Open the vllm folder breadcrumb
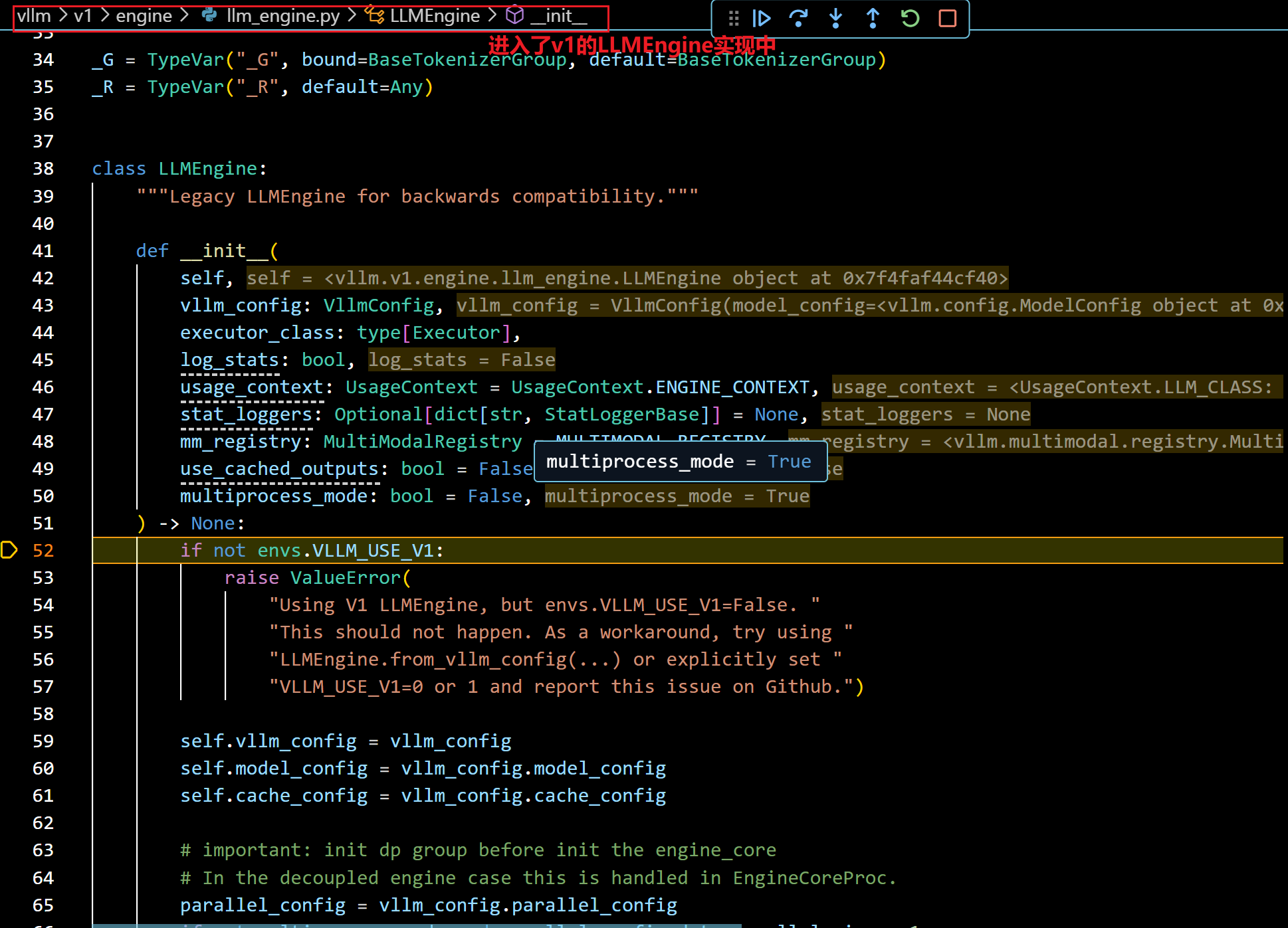The width and height of the screenshot is (1288, 928). (x=34, y=15)
